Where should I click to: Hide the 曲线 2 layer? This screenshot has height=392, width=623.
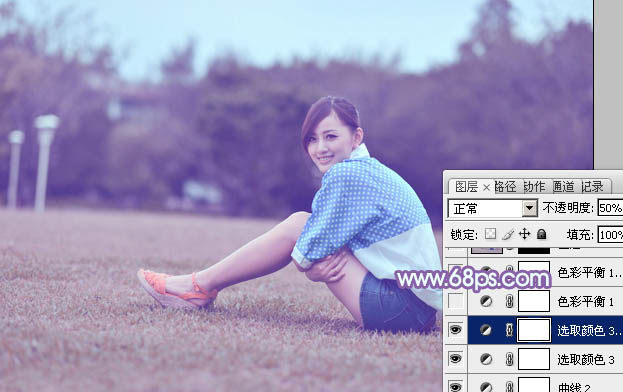click(456, 386)
